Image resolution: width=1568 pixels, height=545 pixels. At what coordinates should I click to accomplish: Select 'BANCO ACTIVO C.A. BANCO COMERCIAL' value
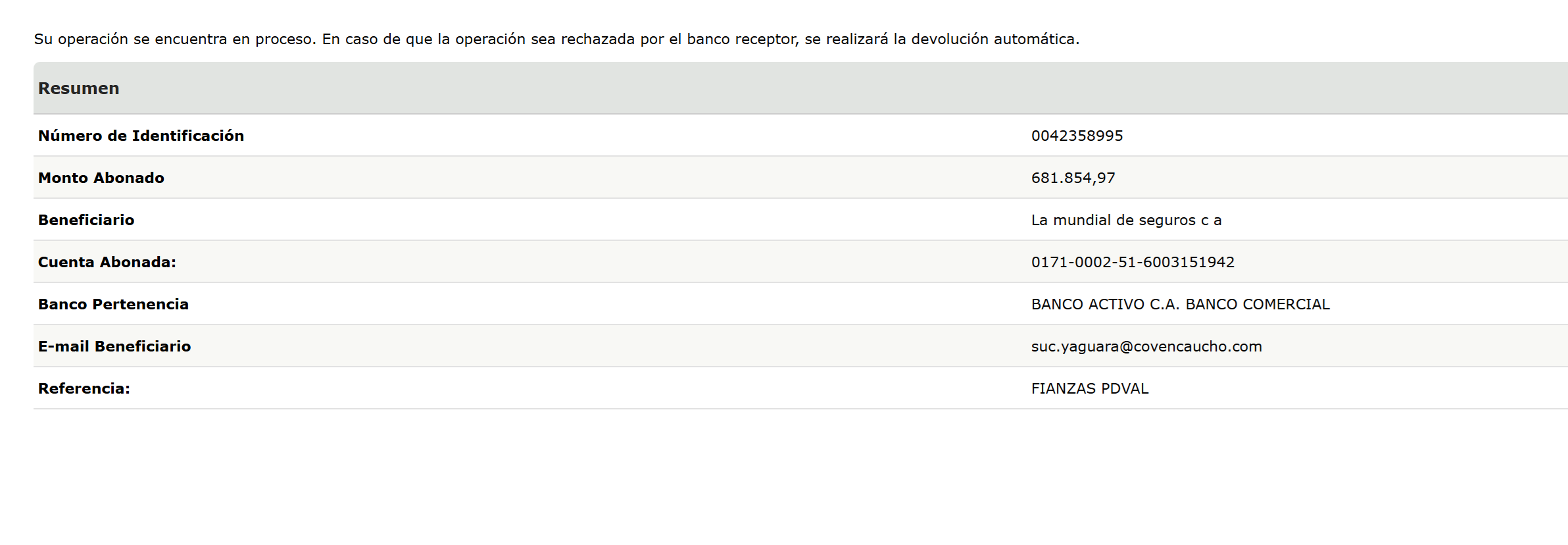pos(1180,304)
